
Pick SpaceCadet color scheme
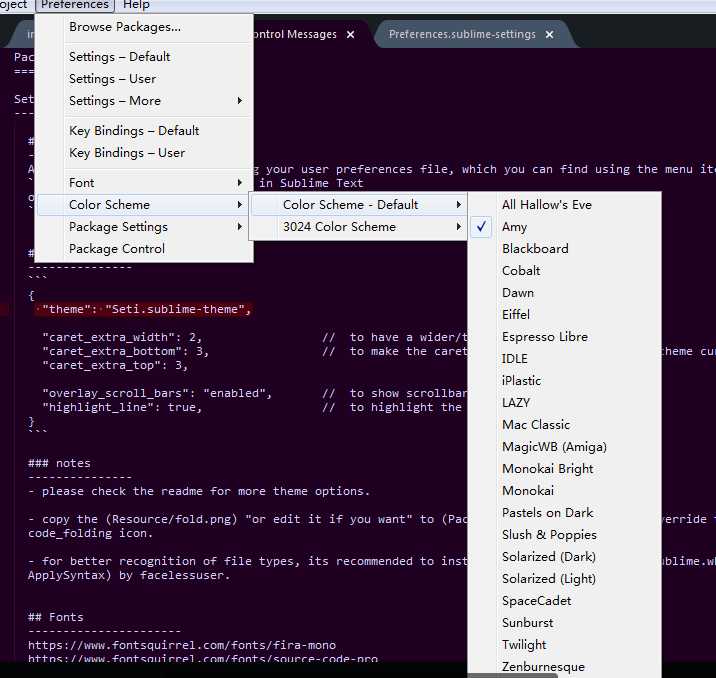(x=564, y=600)
